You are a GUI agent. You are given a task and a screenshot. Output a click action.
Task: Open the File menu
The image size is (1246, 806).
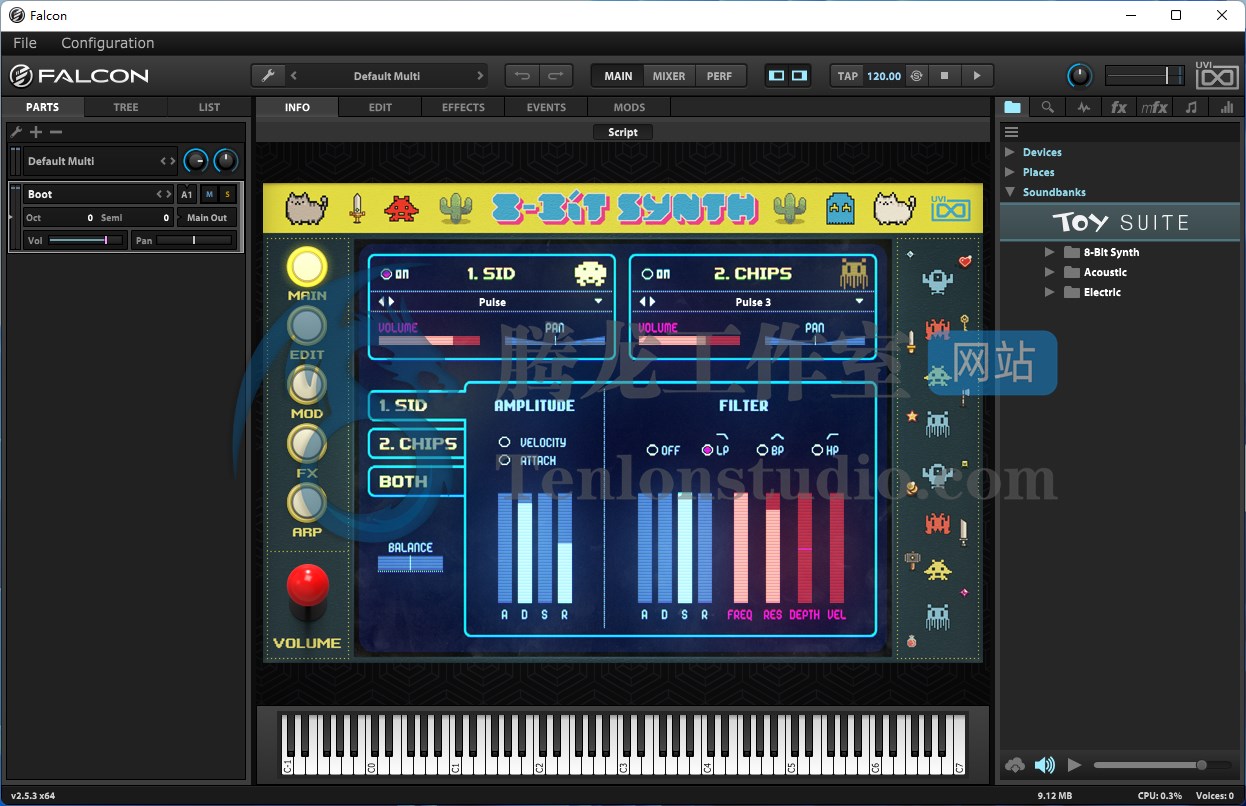[25, 43]
